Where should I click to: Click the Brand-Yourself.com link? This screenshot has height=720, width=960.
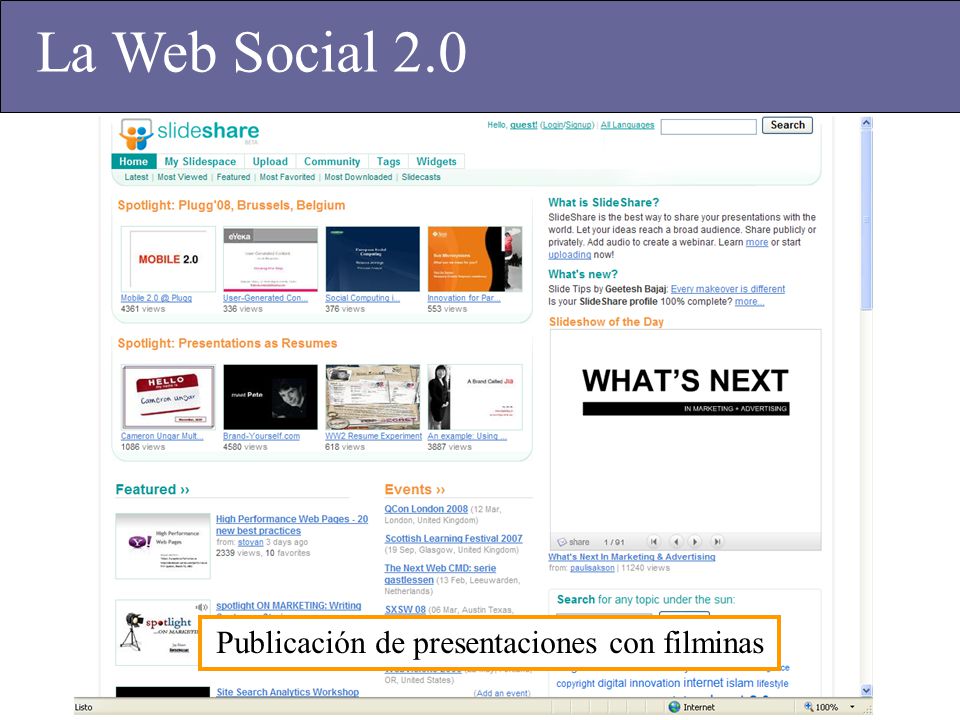[x=261, y=436]
